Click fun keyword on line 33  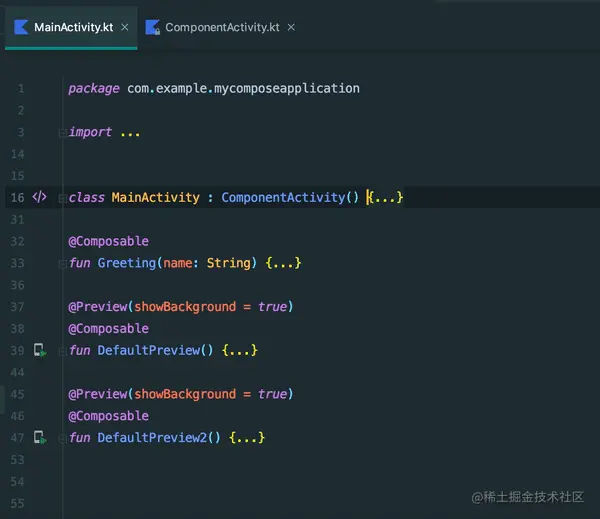point(79,263)
